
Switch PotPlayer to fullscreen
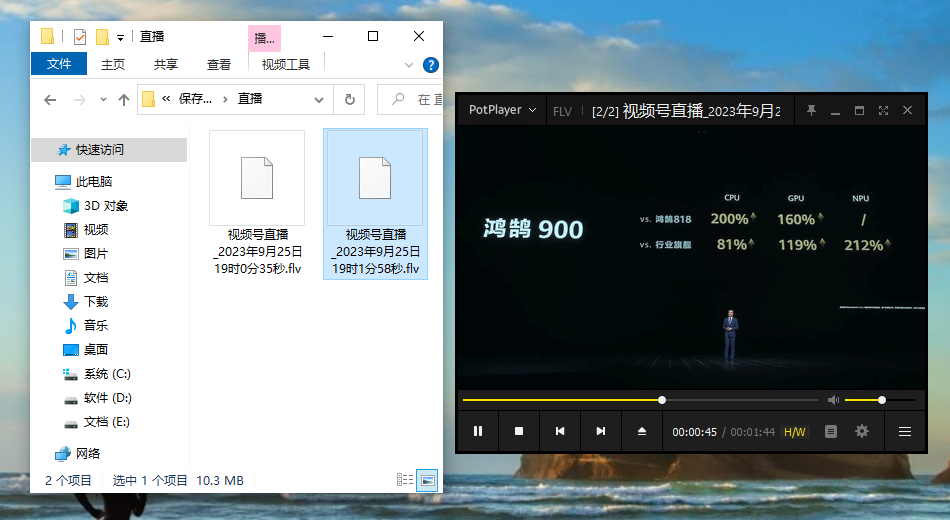pyautogui.click(x=883, y=110)
